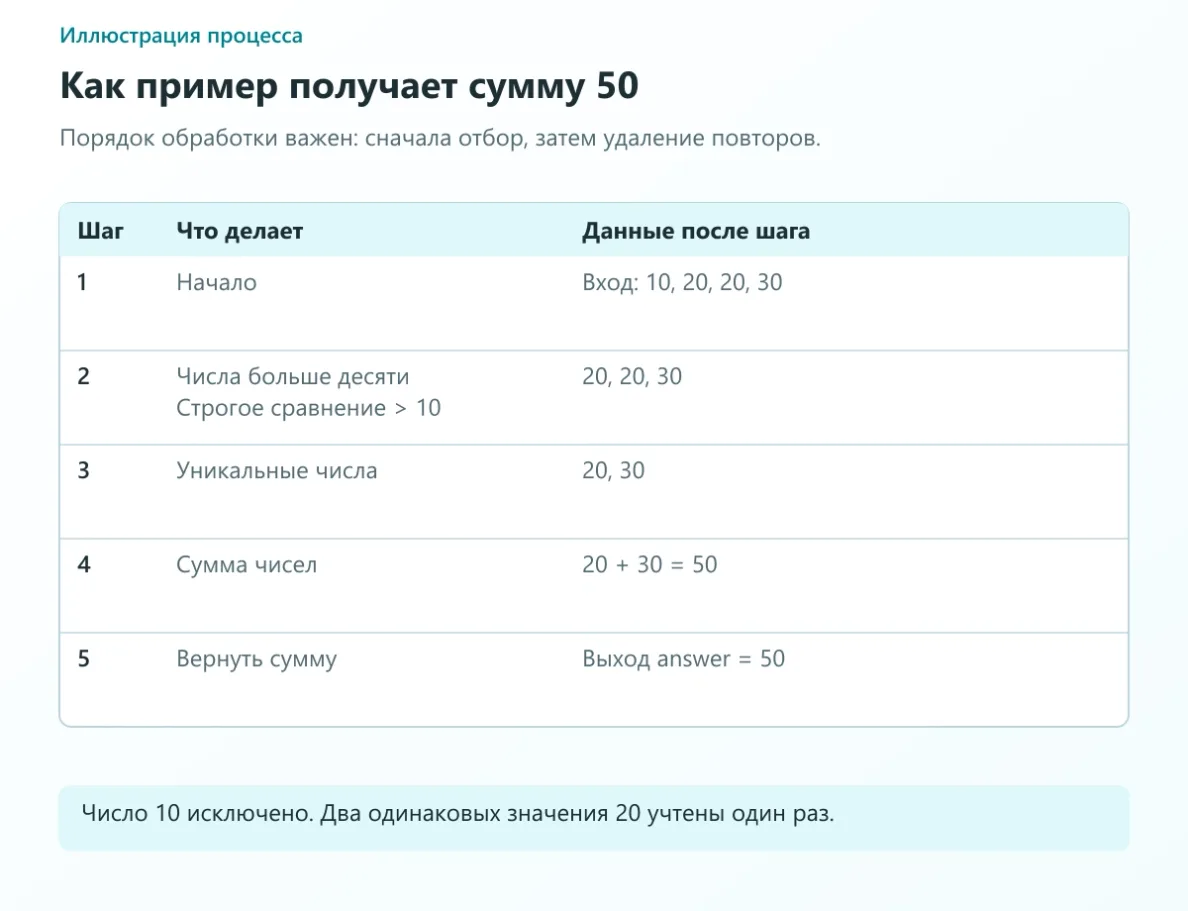This screenshot has height=911, width=1188.
Task: Click the 'Данные после шага' column header
Action: pos(696,231)
